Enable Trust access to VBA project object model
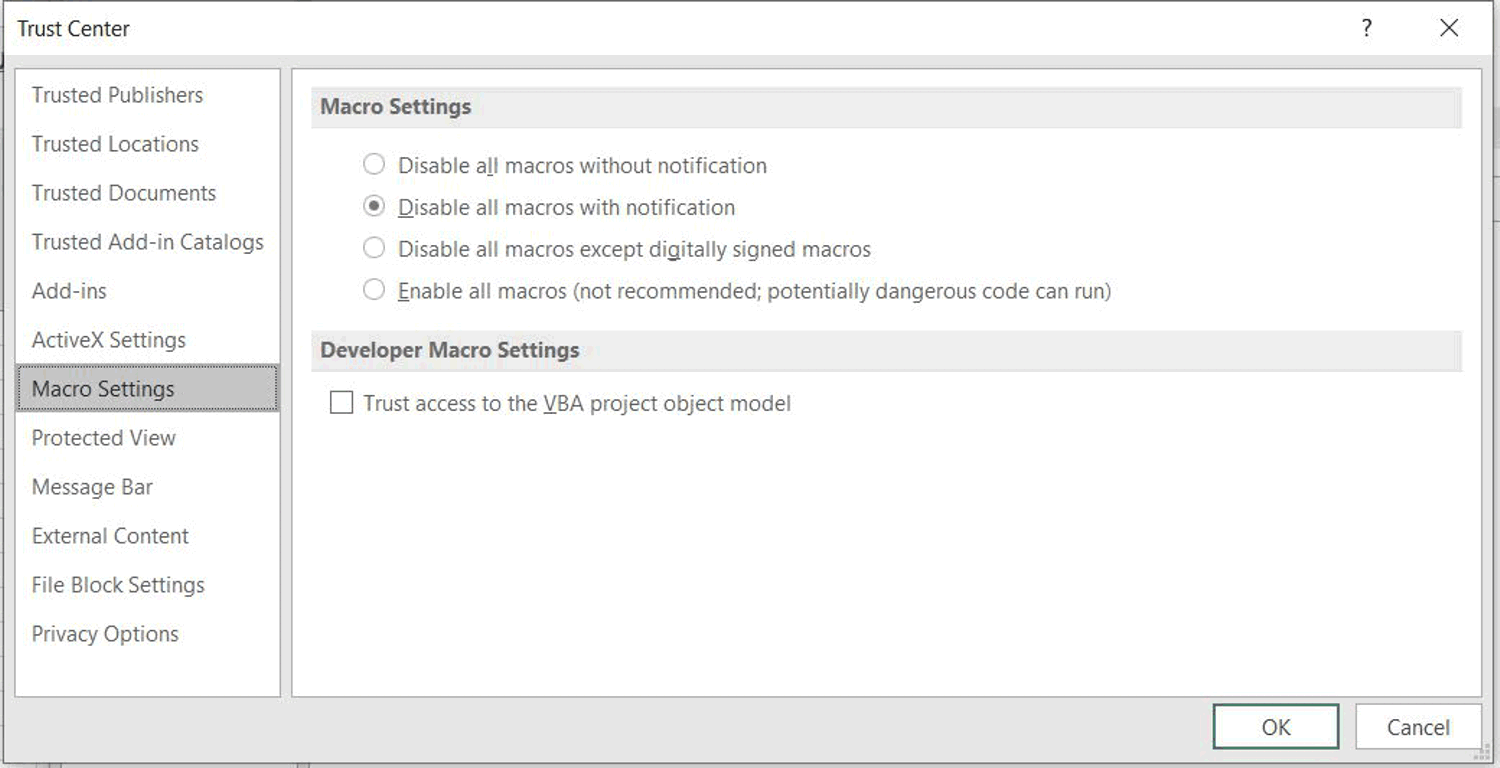Image resolution: width=1500 pixels, height=768 pixels. click(342, 403)
